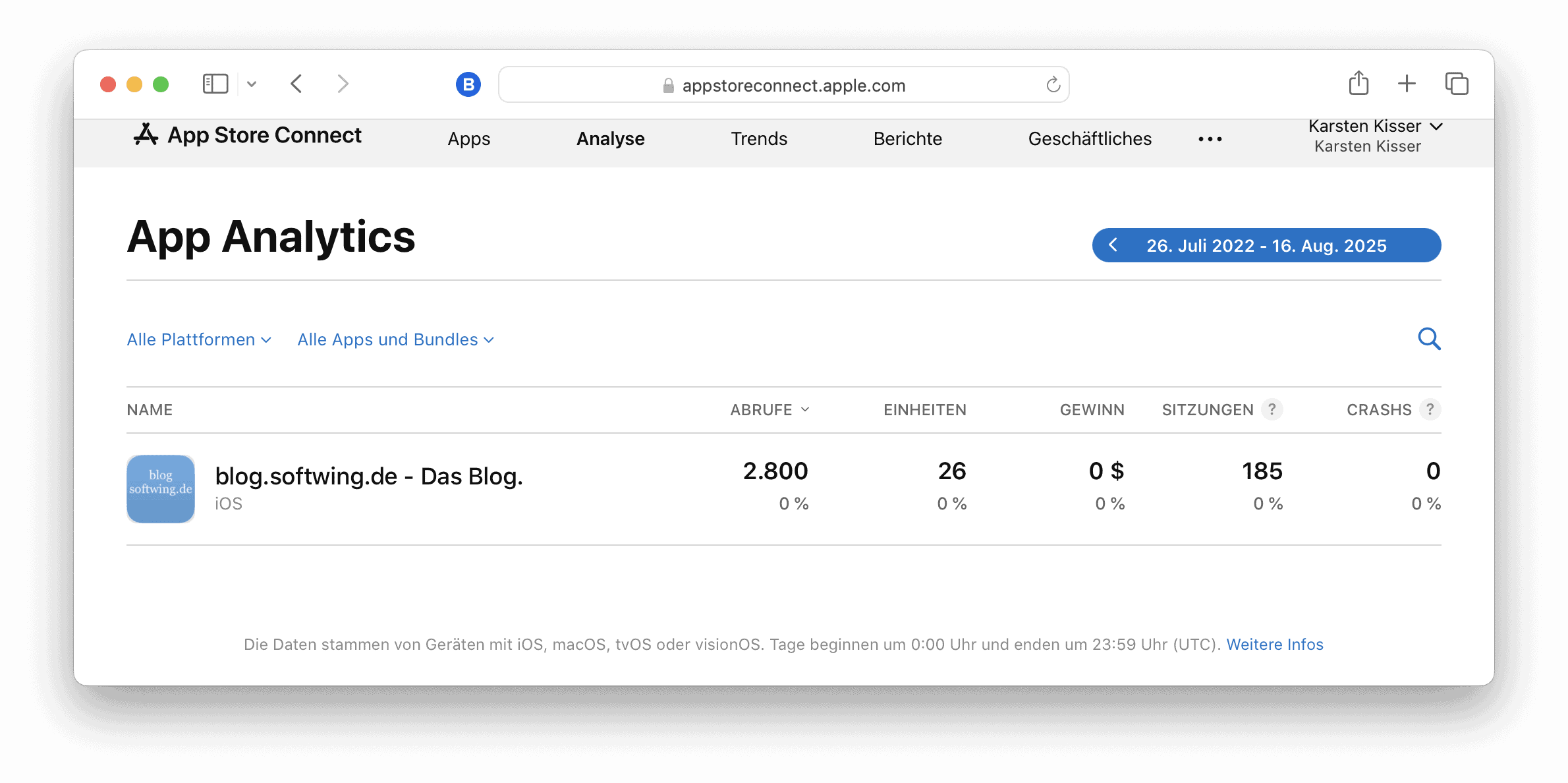Image resolution: width=1568 pixels, height=783 pixels.
Task: Click the iOS platform label
Action: tap(229, 504)
